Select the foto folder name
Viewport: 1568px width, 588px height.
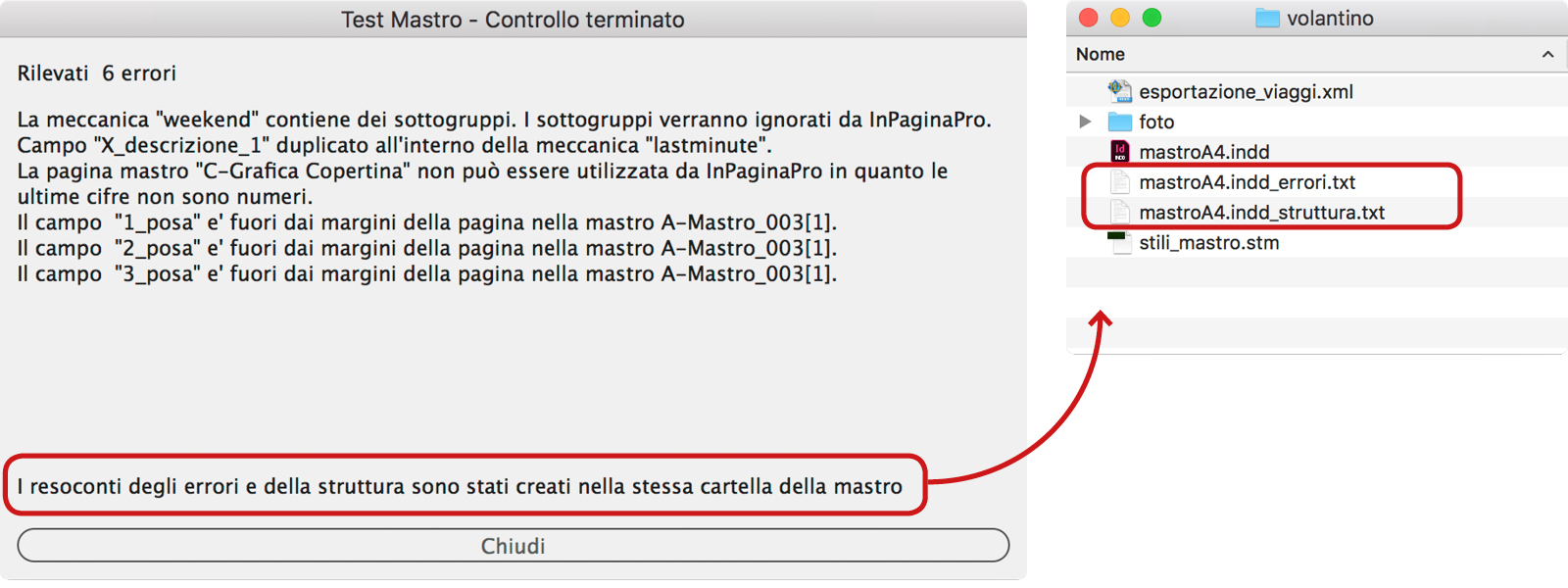(1156, 122)
